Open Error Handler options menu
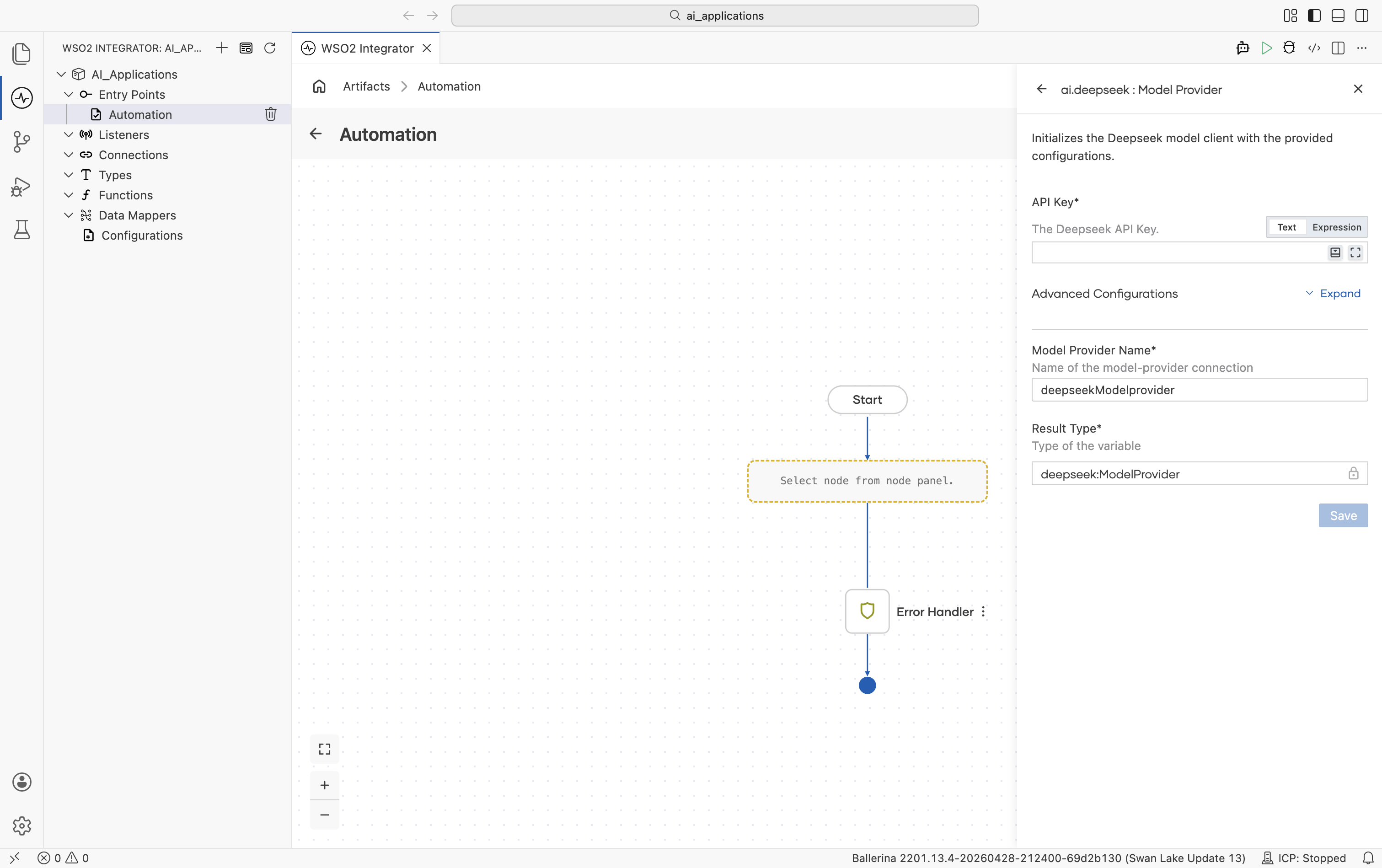The image size is (1382, 868). [x=983, y=611]
